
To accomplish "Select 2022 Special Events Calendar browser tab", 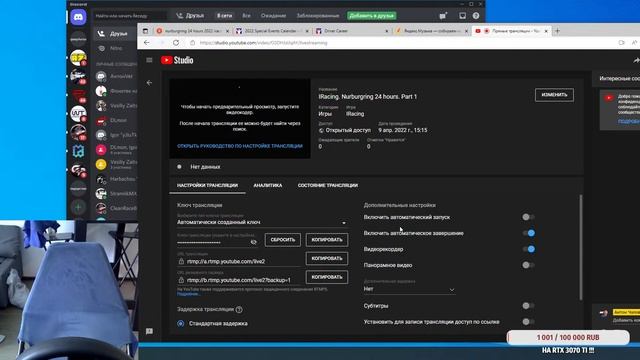I will (270, 31).
